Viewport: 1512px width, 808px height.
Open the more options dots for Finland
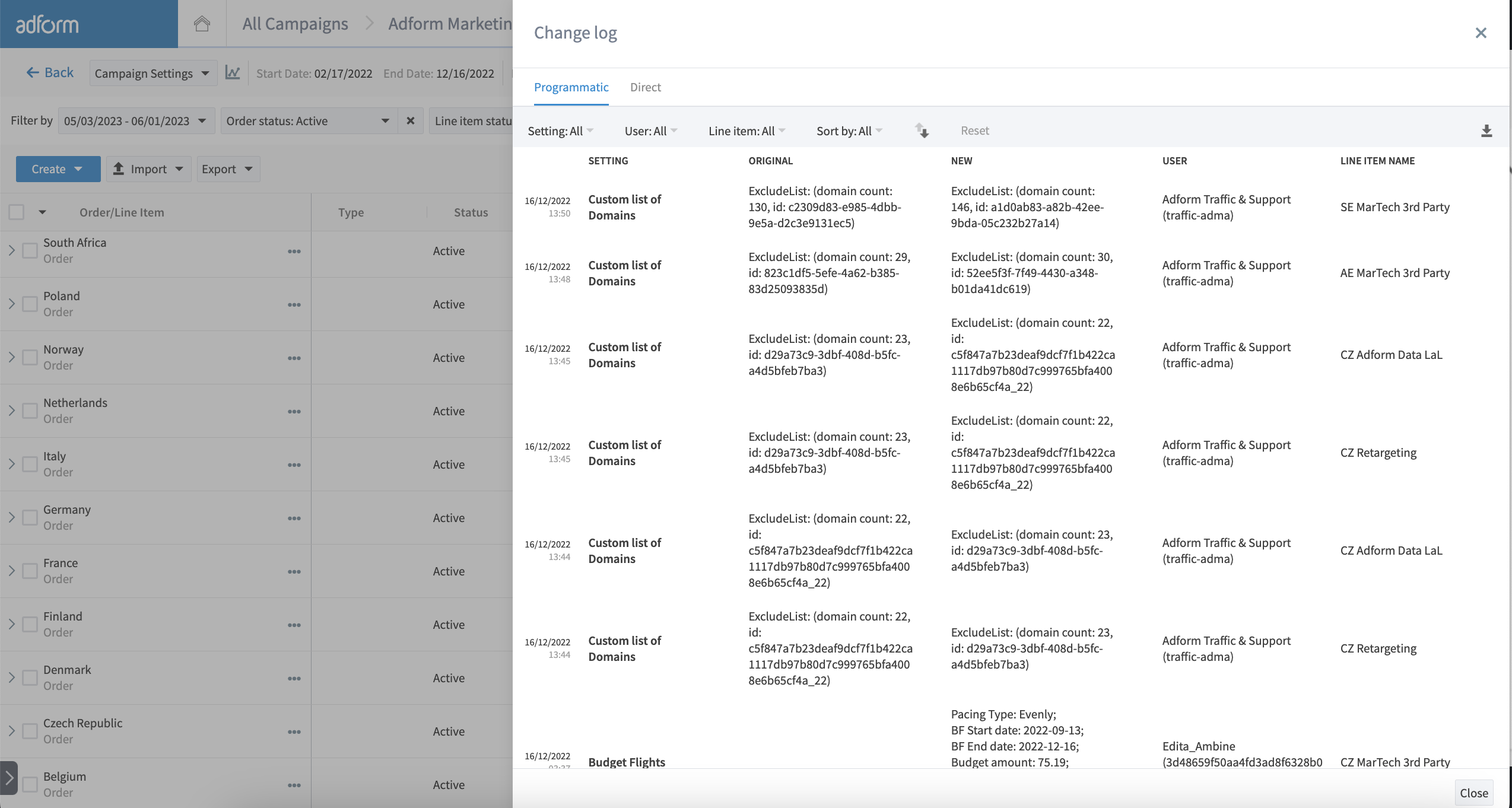tap(294, 625)
